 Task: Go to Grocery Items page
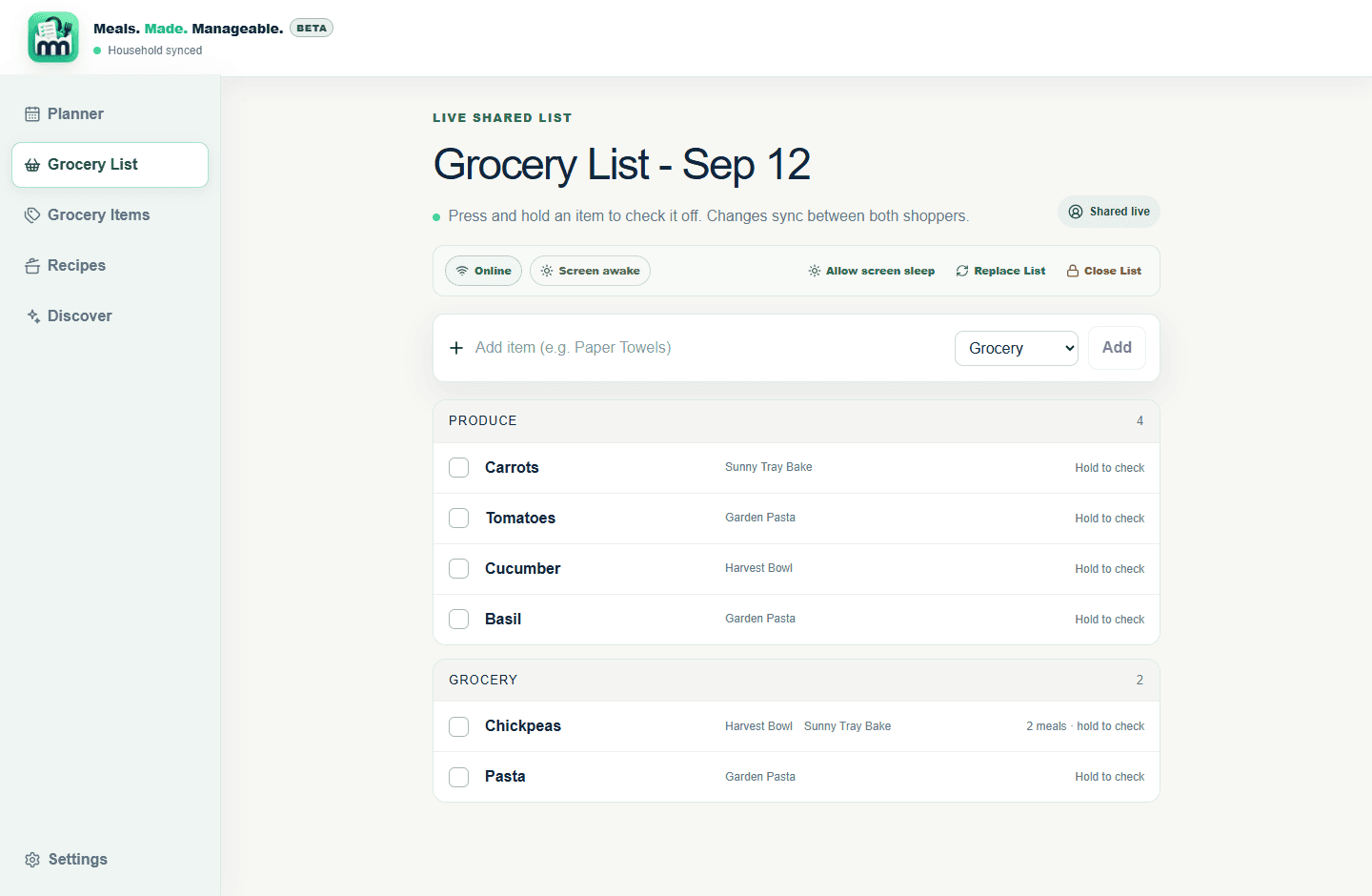[x=110, y=215]
